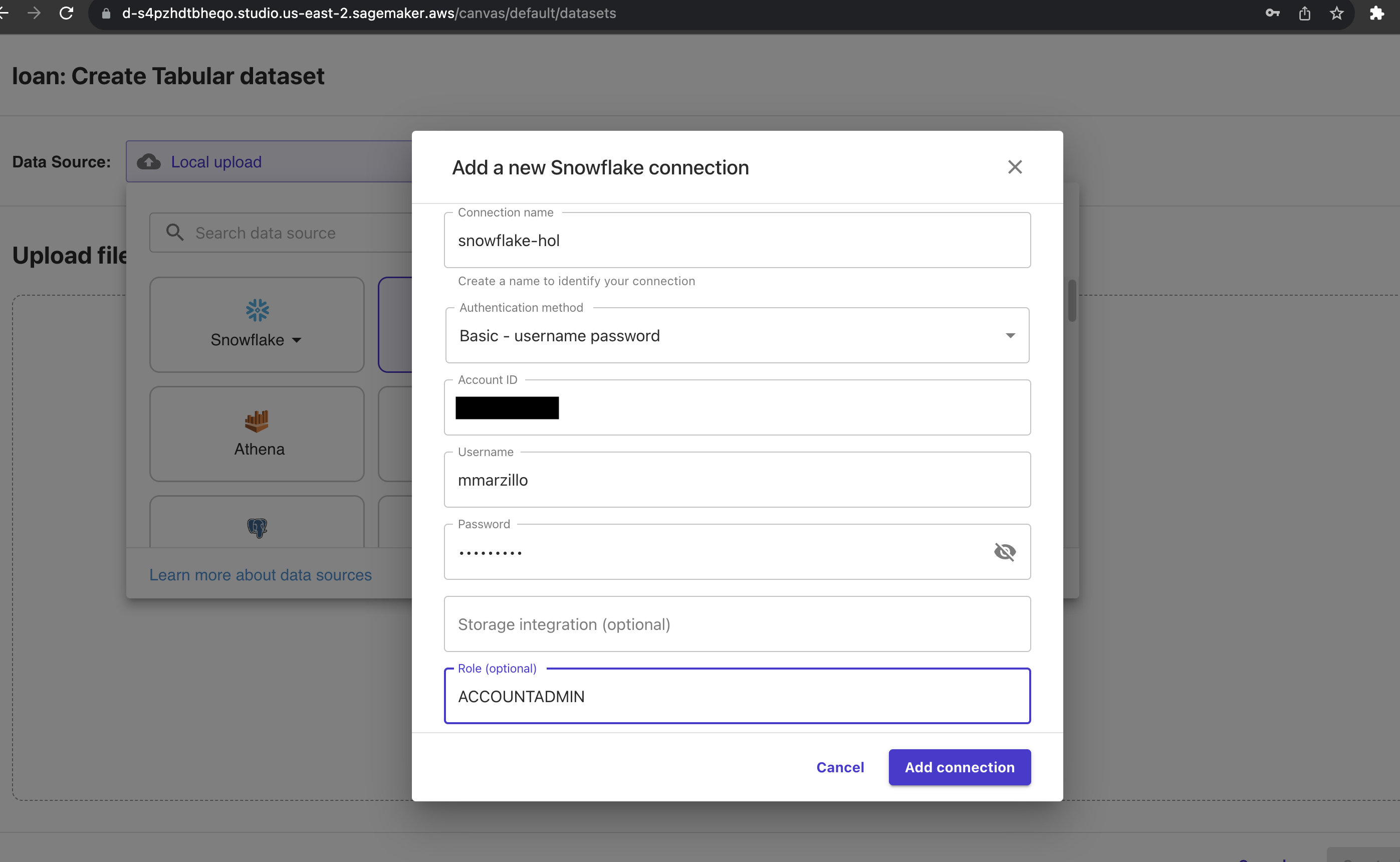
Task: Click the search magnifier icon
Action: [x=175, y=233]
